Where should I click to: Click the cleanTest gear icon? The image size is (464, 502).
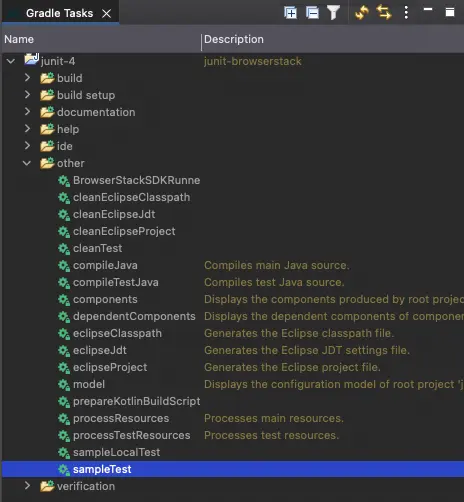click(x=64, y=249)
